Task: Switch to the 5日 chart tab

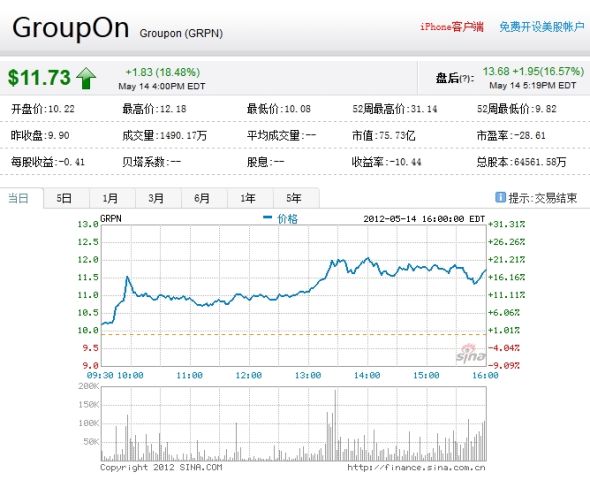Action: point(64,198)
